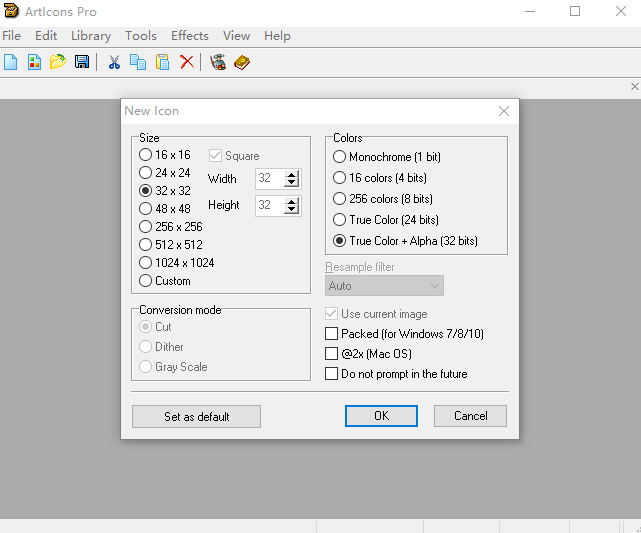Image resolution: width=641 pixels, height=533 pixels.
Task: Choose 256 colors (8 bits) option
Action: 340,199
